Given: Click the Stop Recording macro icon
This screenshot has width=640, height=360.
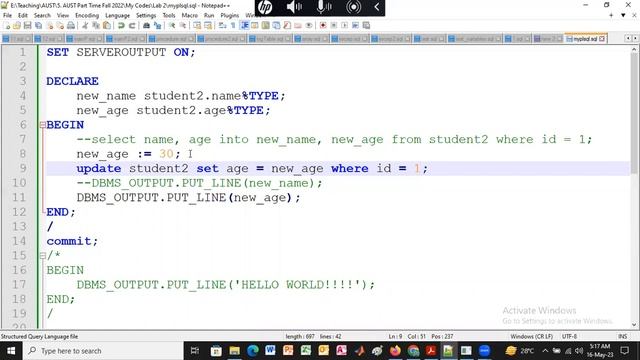Looking at the screenshot, I should click(333, 25).
